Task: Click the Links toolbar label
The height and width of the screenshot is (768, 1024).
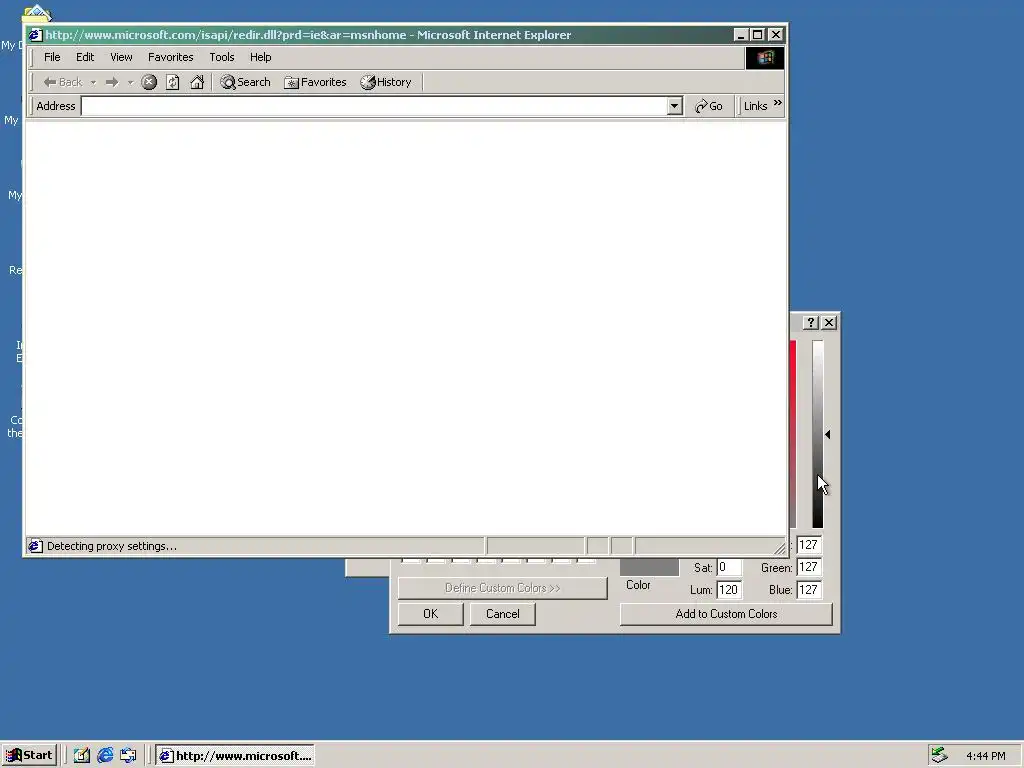Action: [756, 106]
